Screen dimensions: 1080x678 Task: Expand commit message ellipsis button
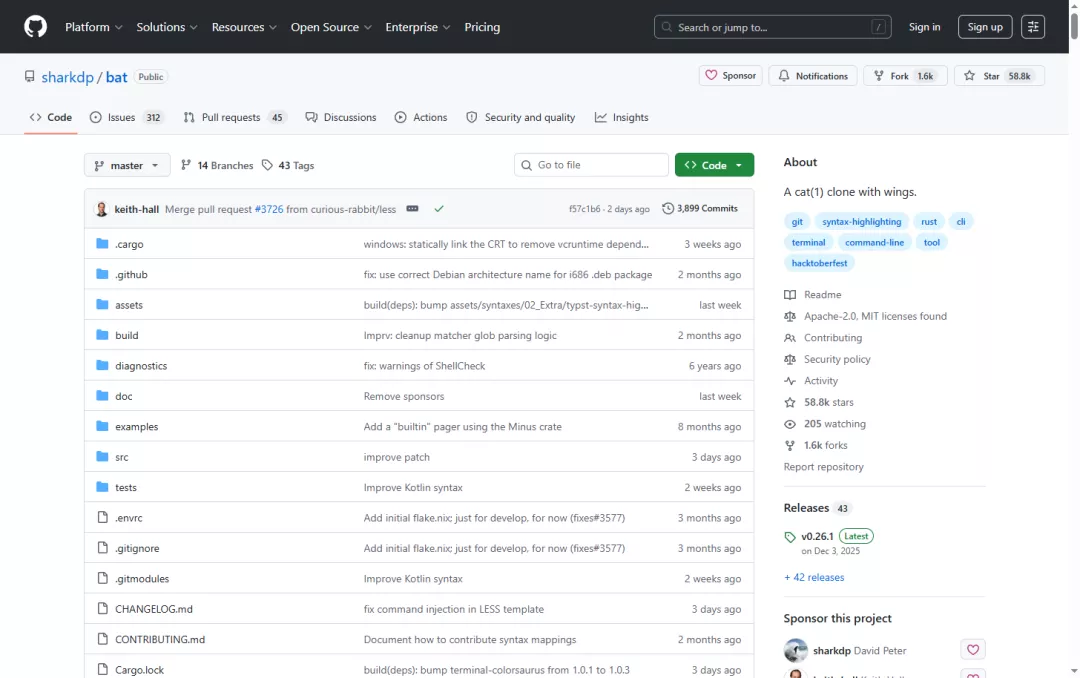point(412,209)
